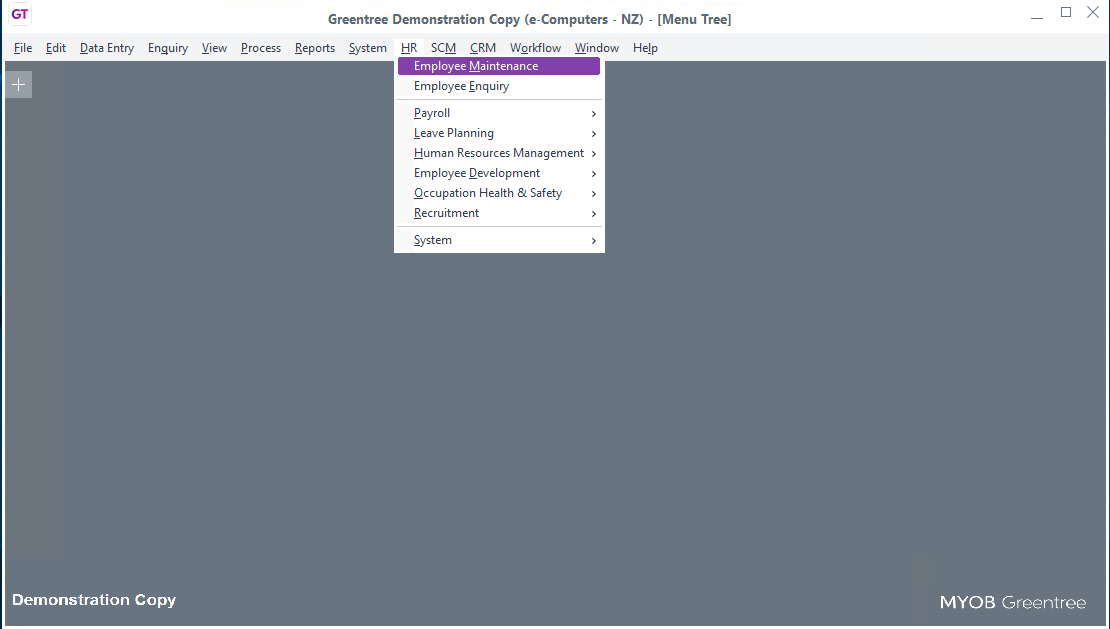The height and width of the screenshot is (629, 1110).
Task: Click the plus icon to add a tab
Action: click(18, 85)
